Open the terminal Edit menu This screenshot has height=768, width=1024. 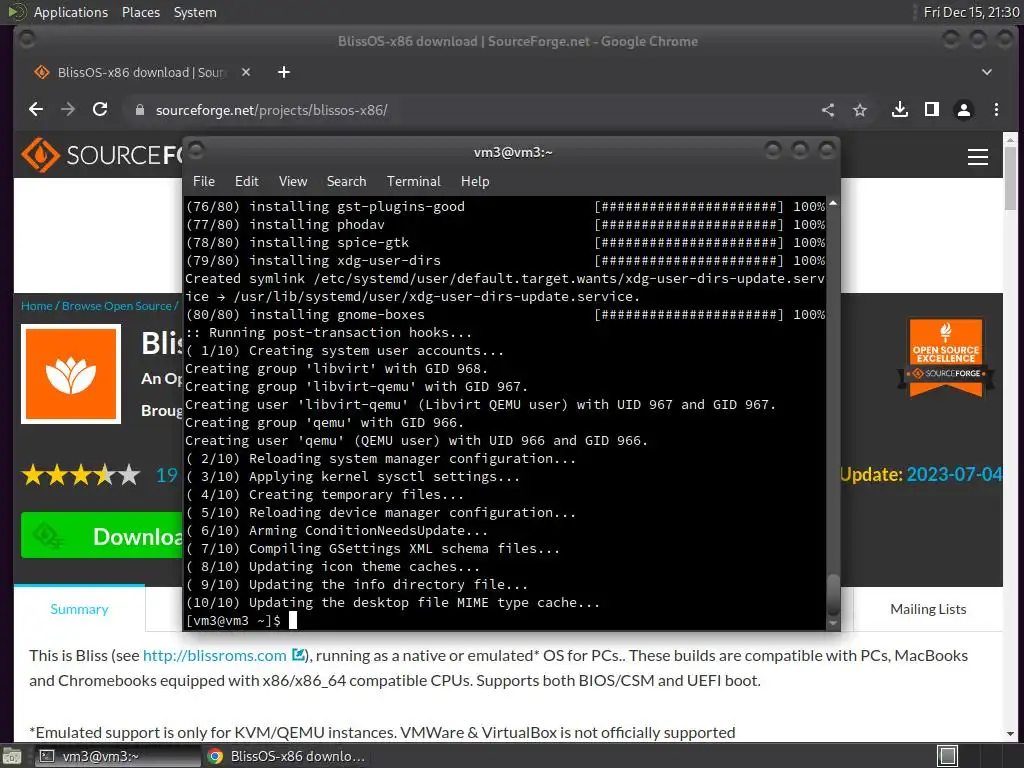(x=247, y=182)
